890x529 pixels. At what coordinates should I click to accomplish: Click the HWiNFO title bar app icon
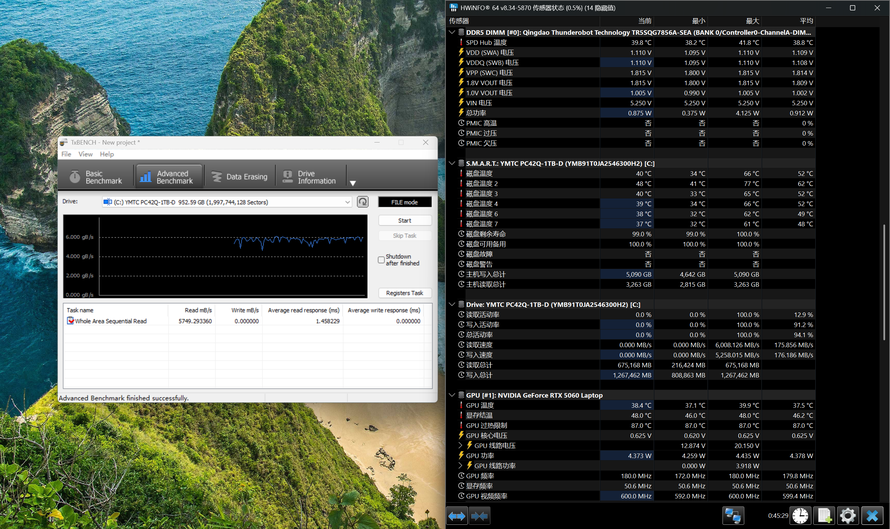click(x=454, y=7)
